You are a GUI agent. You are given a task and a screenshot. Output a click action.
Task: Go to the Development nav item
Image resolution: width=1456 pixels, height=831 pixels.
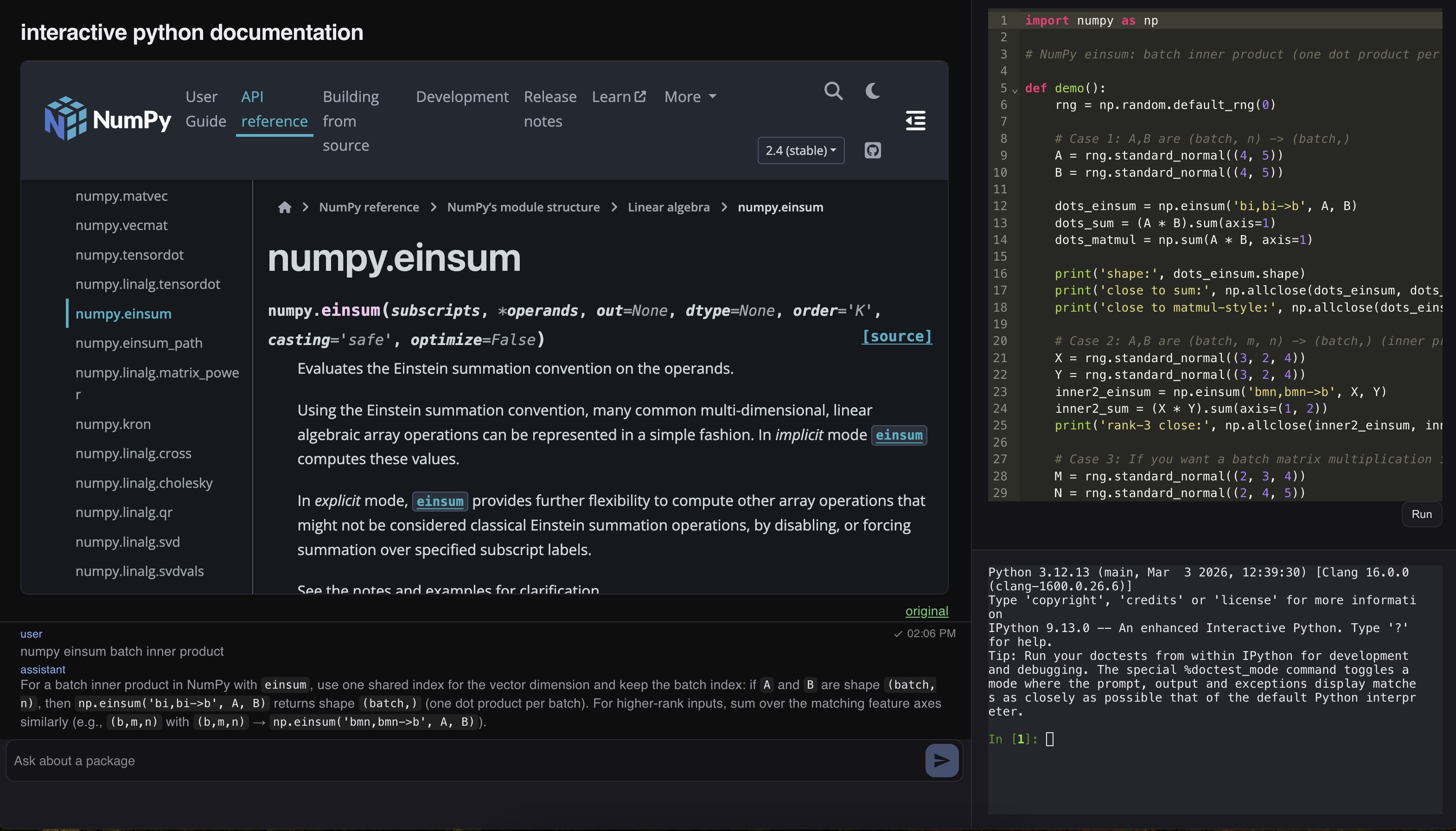click(x=461, y=97)
